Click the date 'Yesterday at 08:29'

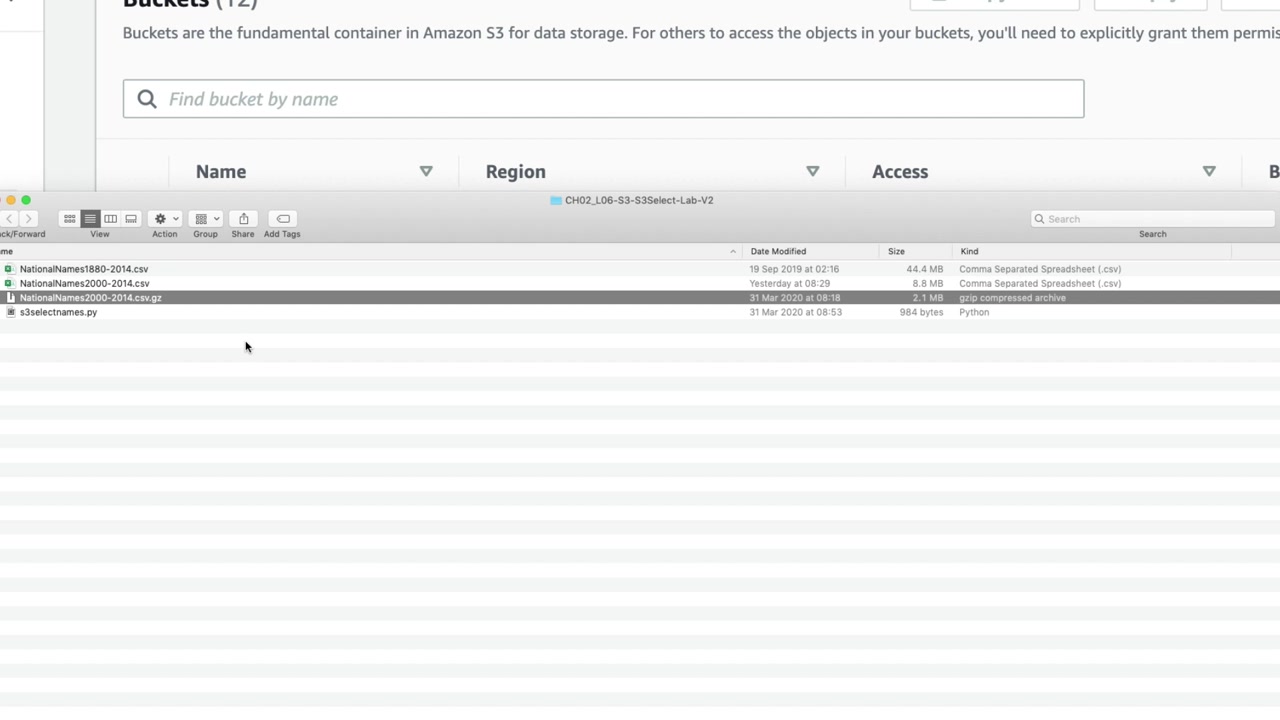(790, 283)
